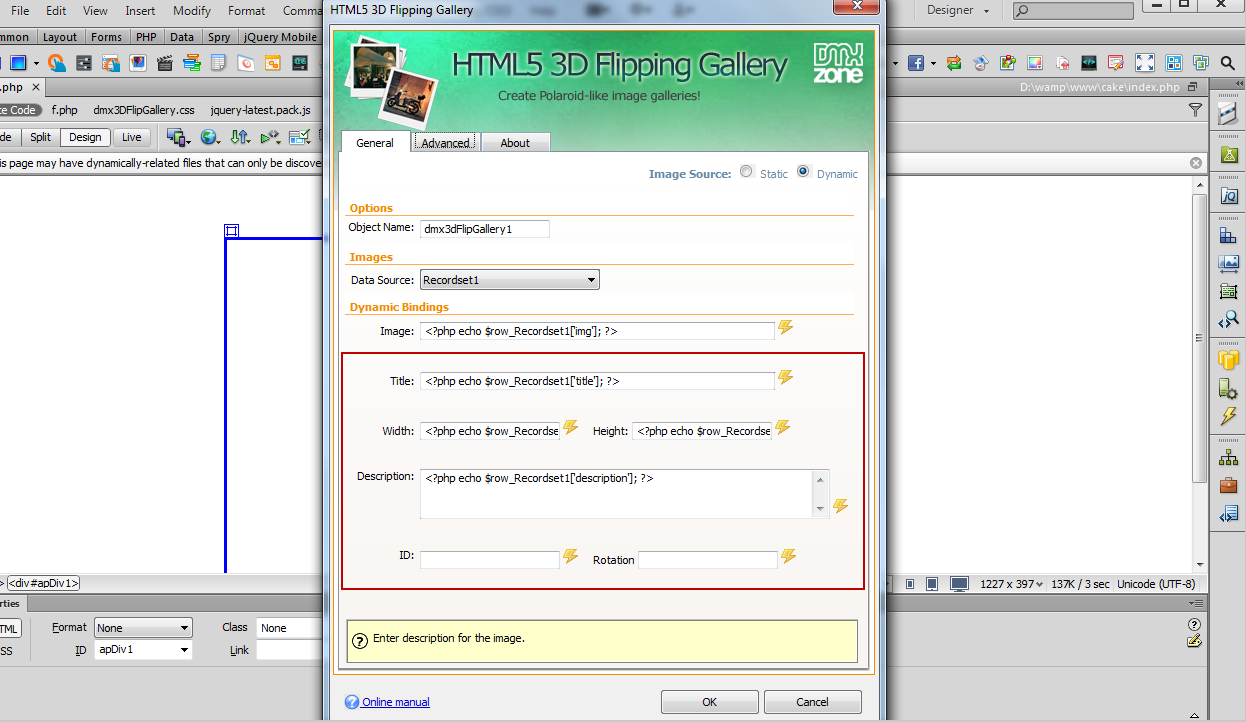The width and height of the screenshot is (1246, 722).
Task: Open the globe Preview in Browser icon
Action: point(209,137)
